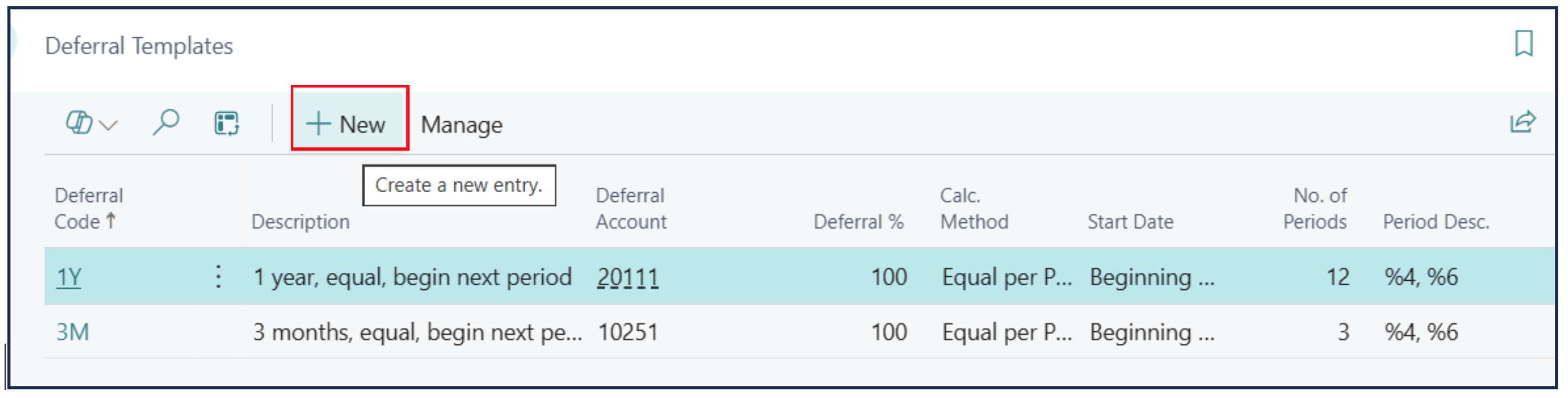Click the Description column header
This screenshot has height=398, width=1568.
tap(301, 222)
